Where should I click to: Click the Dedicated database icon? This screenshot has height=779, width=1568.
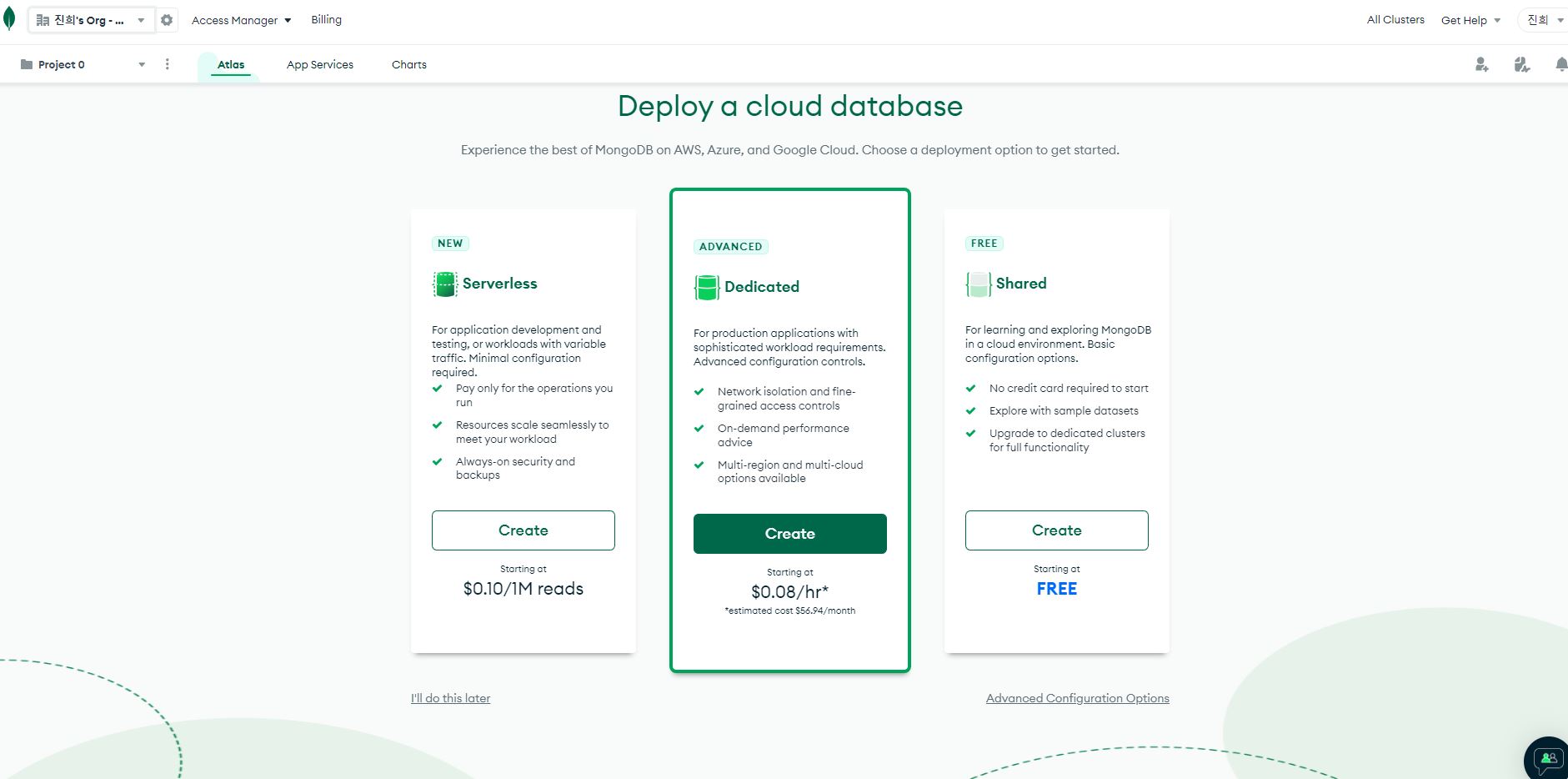click(707, 288)
